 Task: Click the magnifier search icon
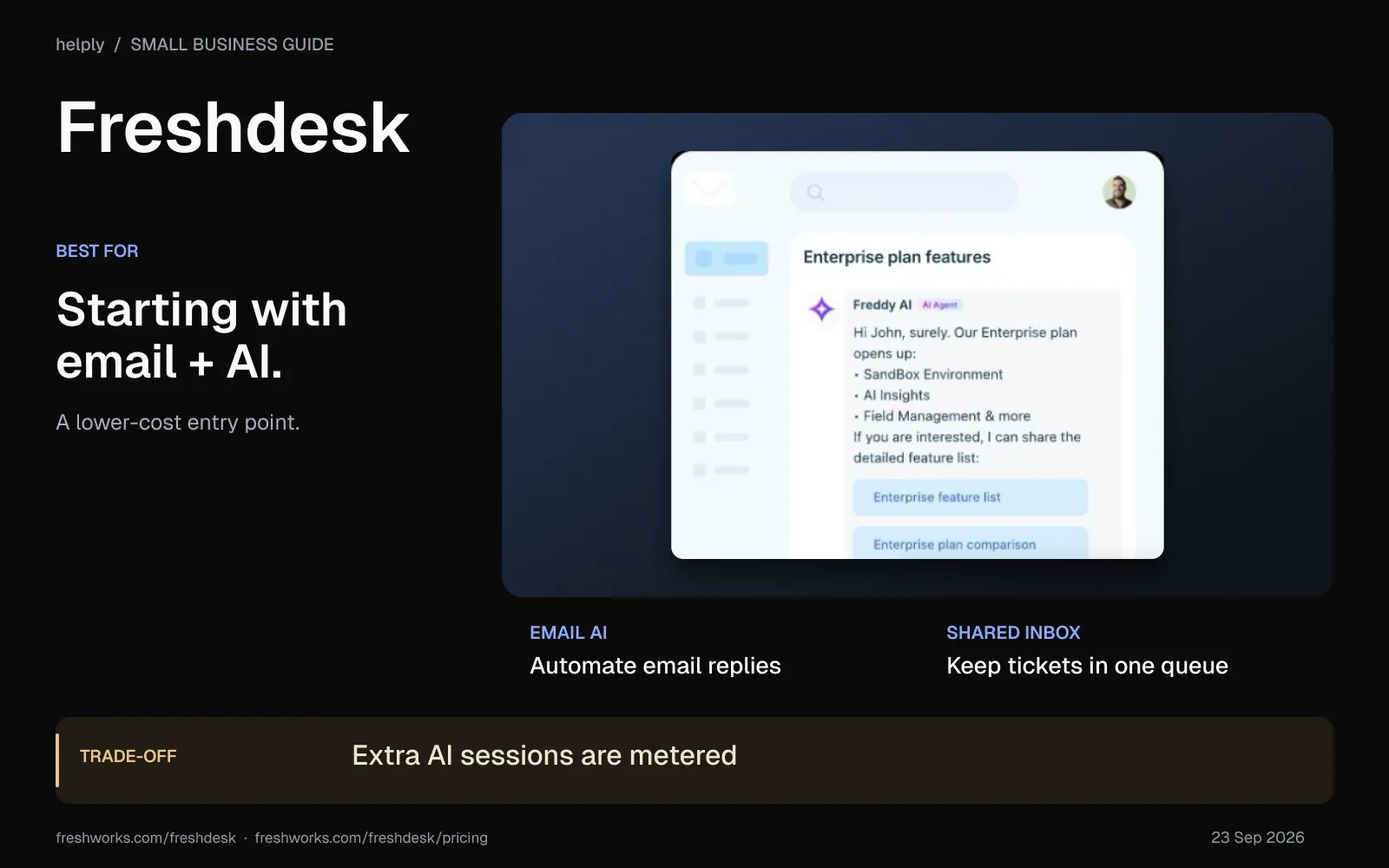pyautogui.click(x=815, y=192)
